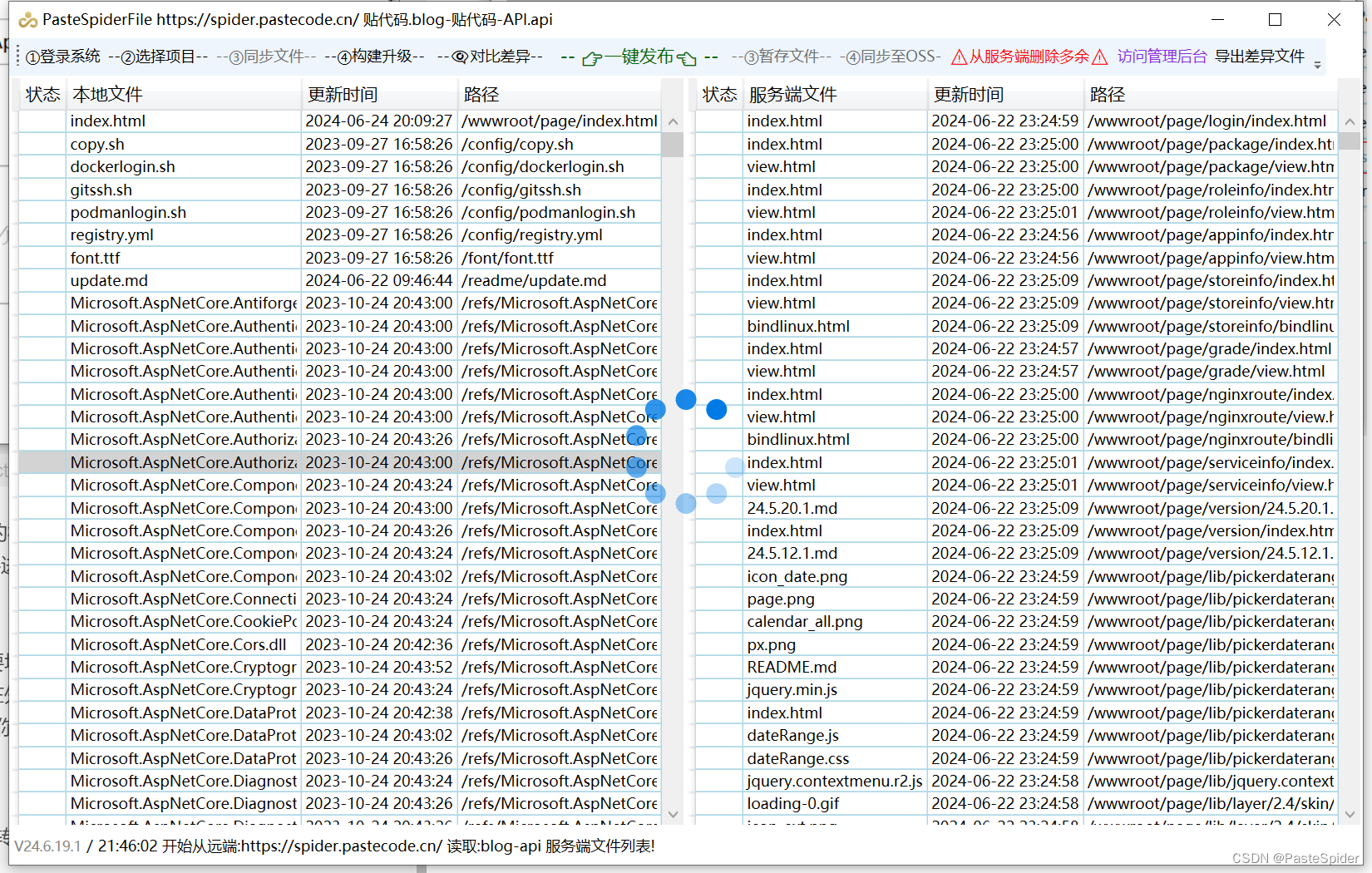Click the ③暂存文件 toolbar item
Viewport: 1372px width, 873px height.
click(x=782, y=57)
